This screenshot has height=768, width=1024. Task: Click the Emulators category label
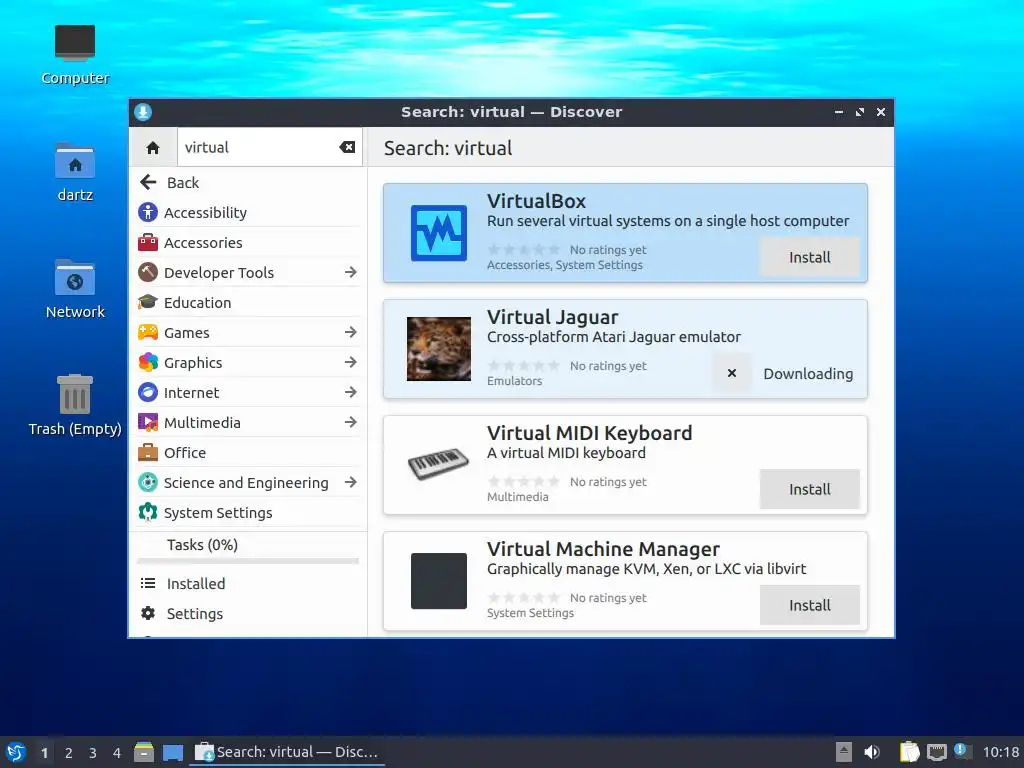coord(515,381)
